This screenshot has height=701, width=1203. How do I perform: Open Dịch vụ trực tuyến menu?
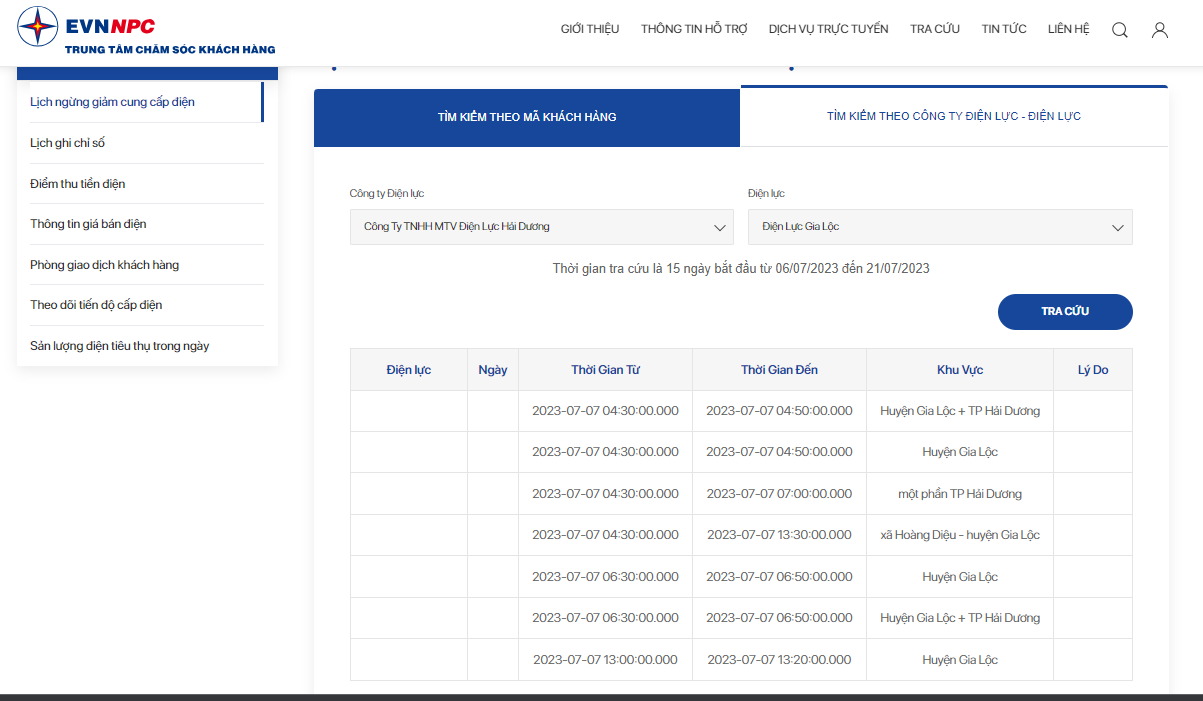828,29
